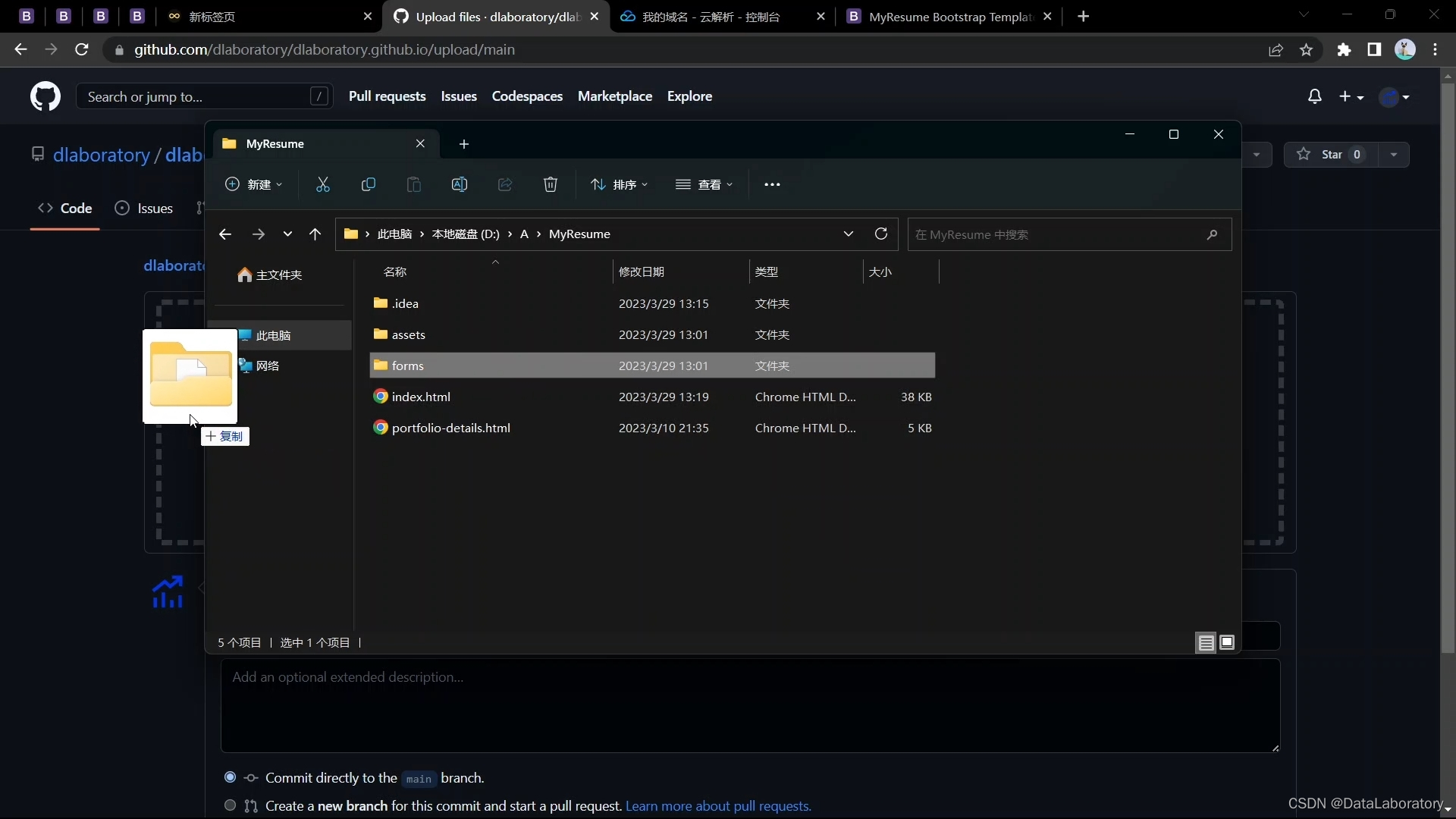Cut the selected item in Explorer
This screenshot has height=819, width=1456.
[323, 184]
